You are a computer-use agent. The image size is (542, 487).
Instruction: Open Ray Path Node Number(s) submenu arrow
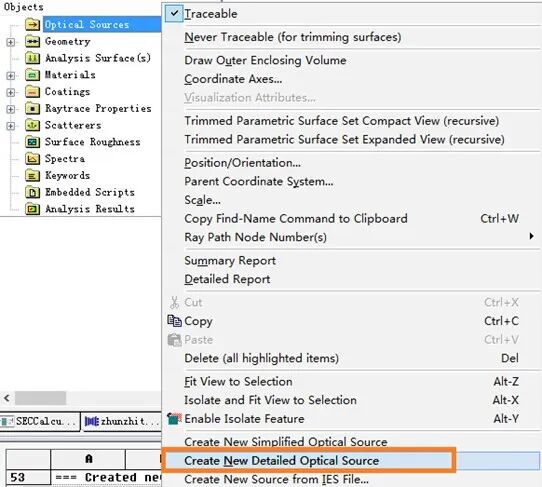pos(531,236)
